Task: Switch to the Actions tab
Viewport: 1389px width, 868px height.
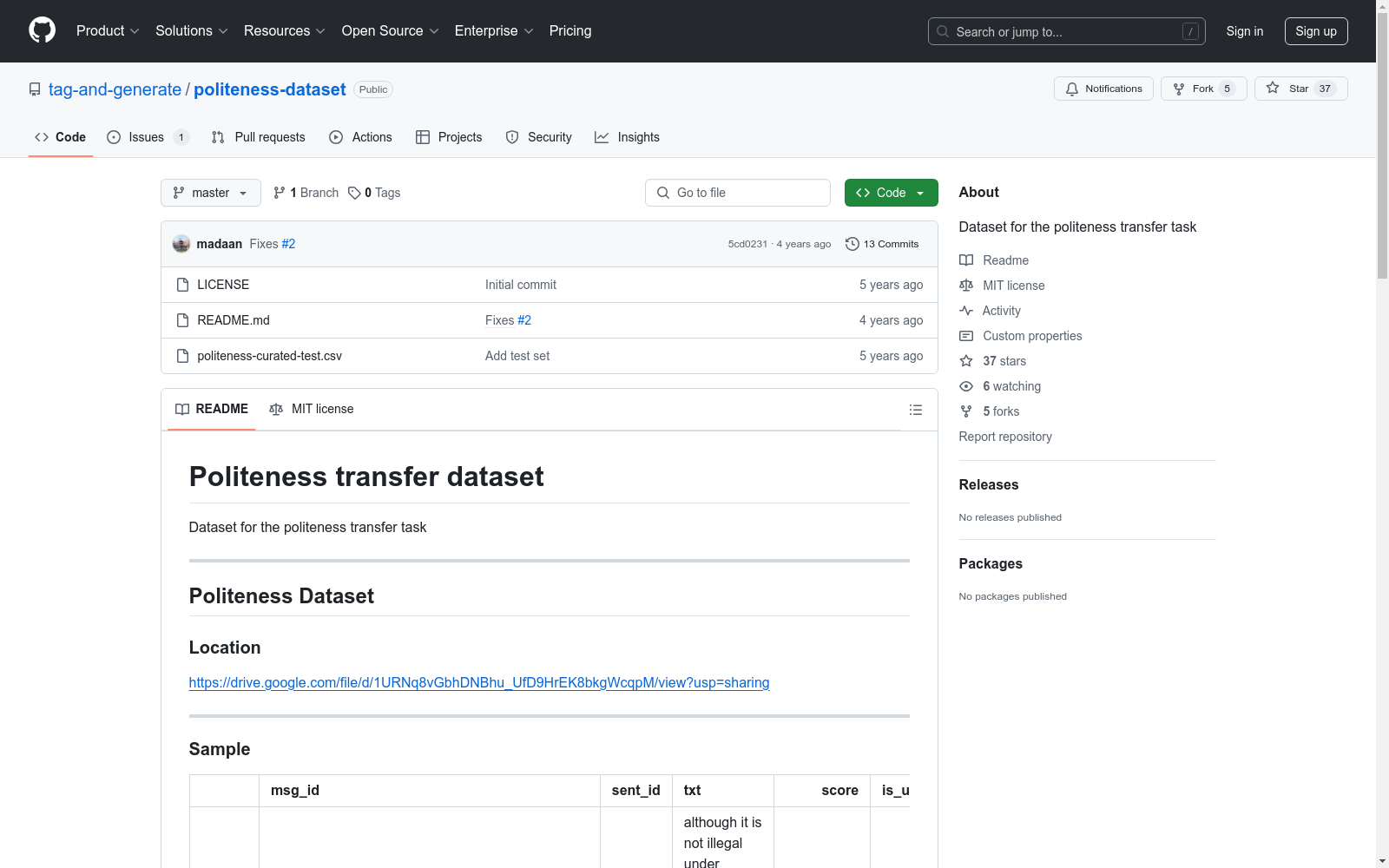Action: pyautogui.click(x=361, y=137)
